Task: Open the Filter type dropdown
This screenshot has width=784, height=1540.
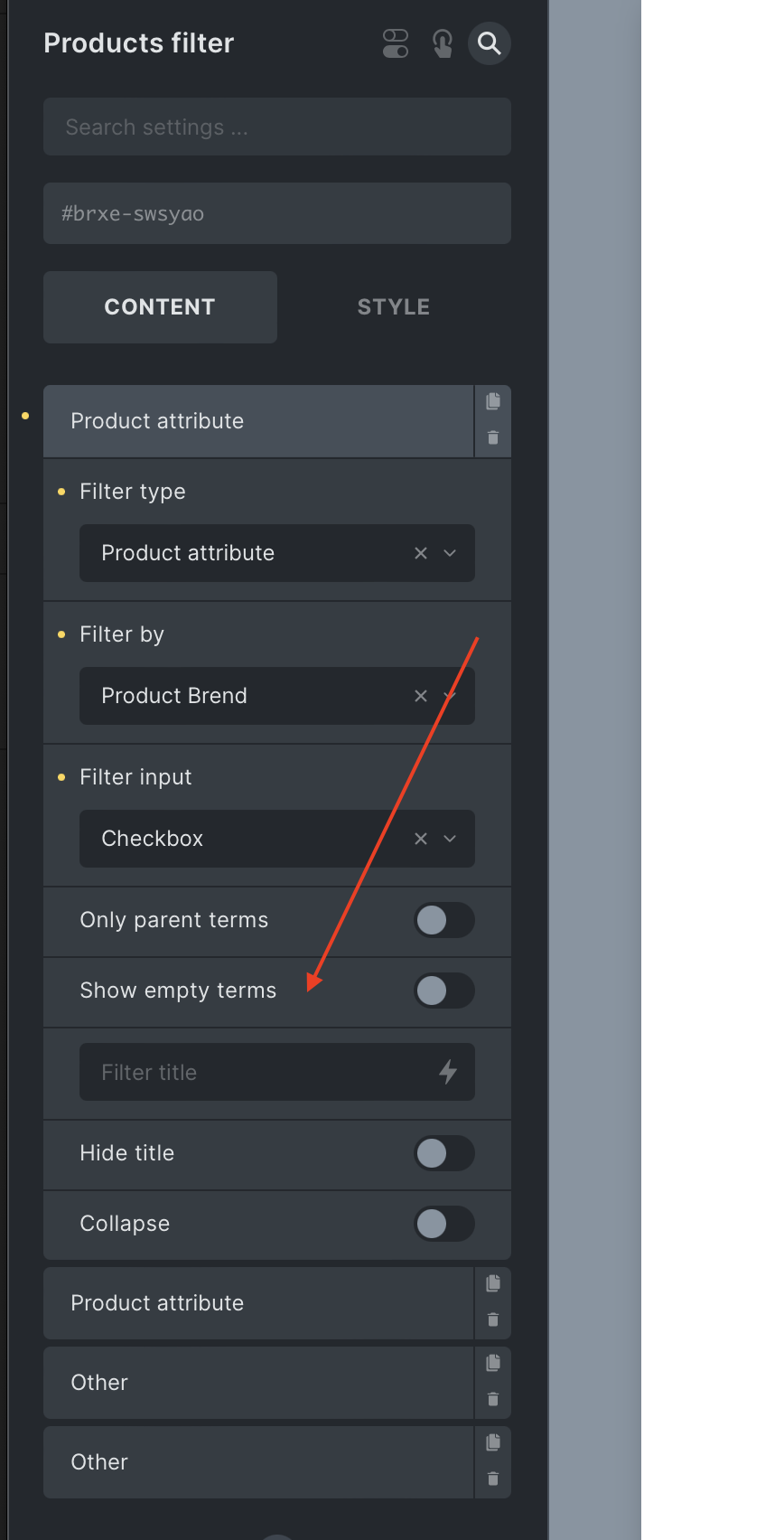Action: coord(277,553)
